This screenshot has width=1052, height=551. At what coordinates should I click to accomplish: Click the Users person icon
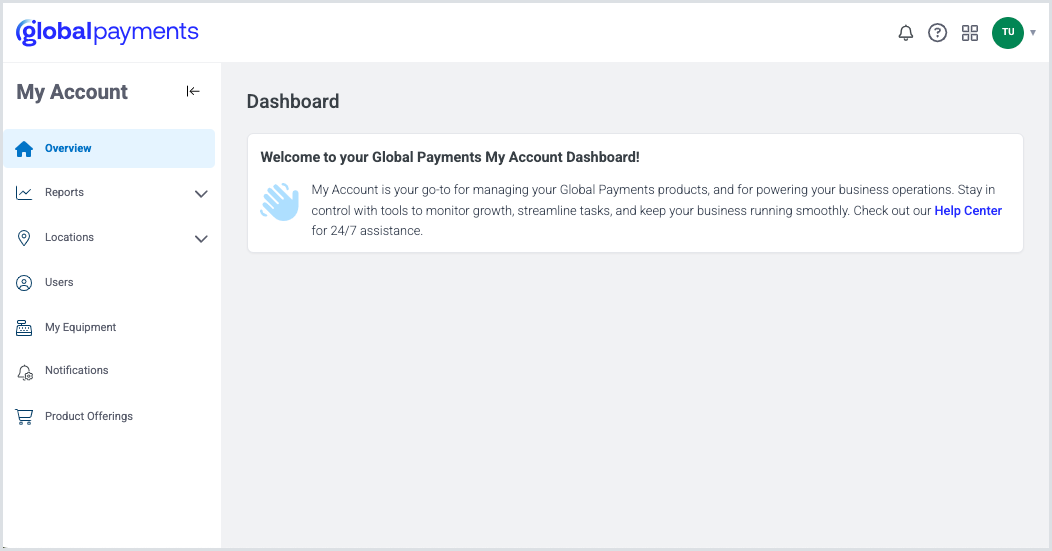pos(25,283)
